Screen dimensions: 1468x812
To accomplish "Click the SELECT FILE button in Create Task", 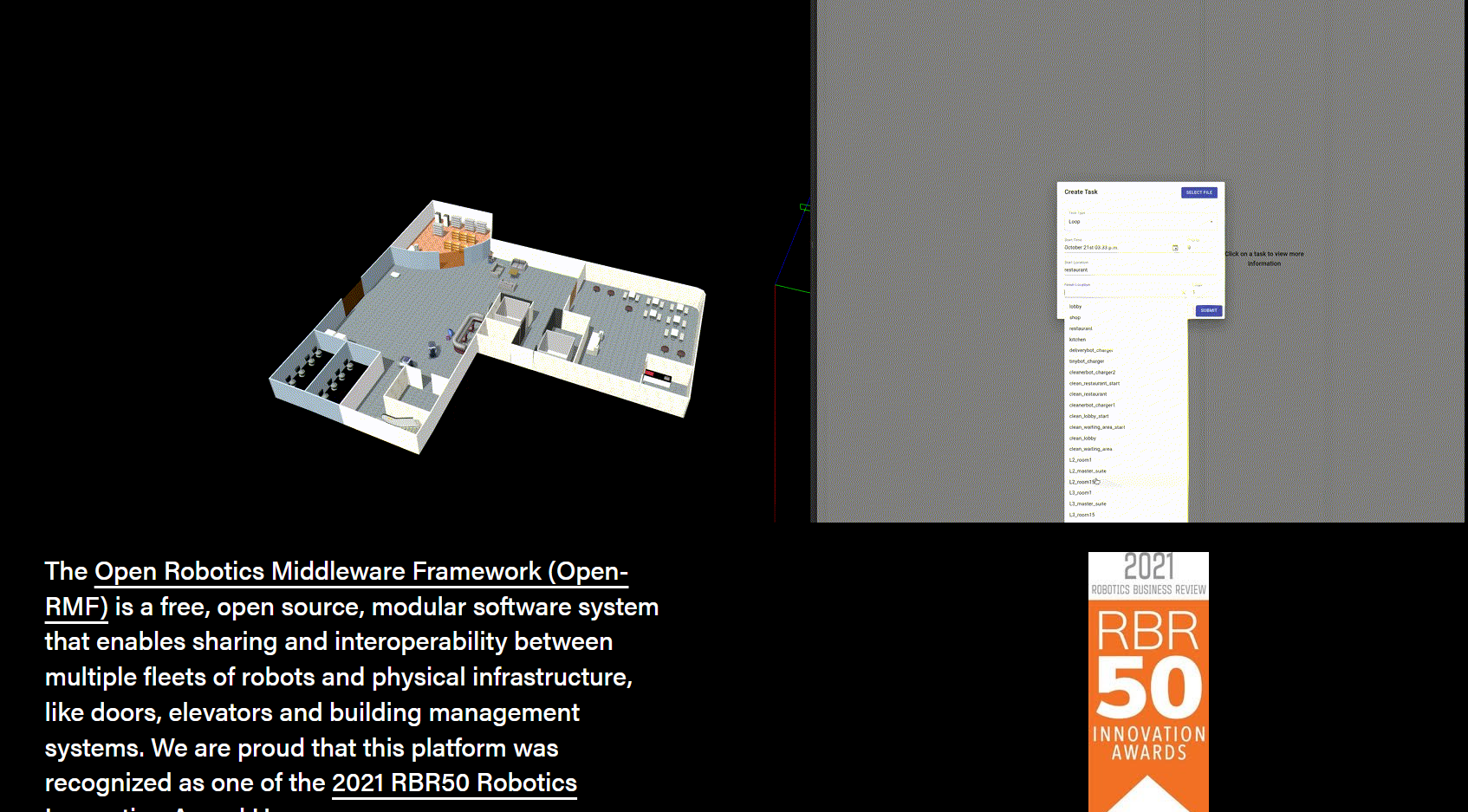I will 1199,192.
